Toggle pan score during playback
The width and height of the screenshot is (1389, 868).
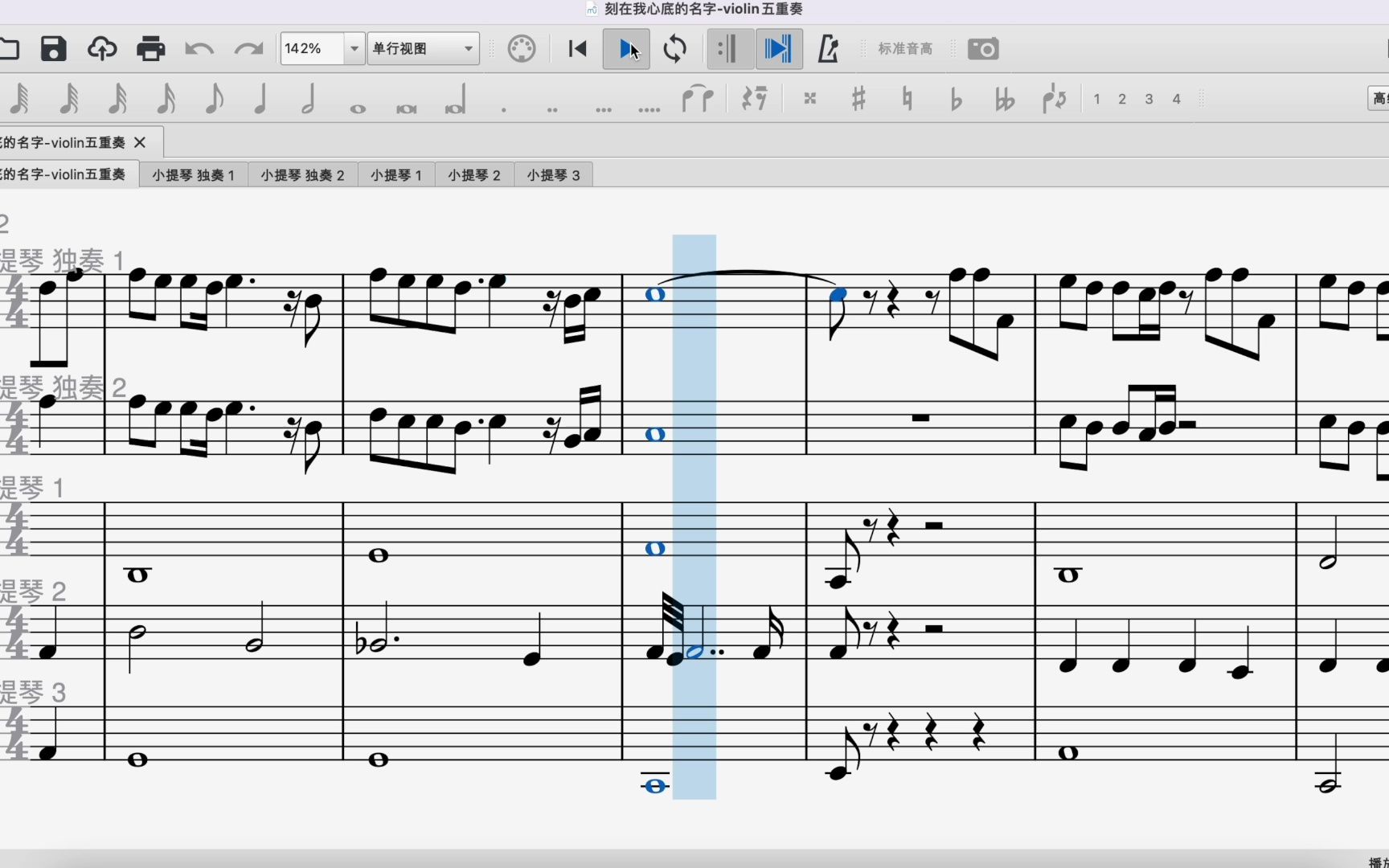778,49
